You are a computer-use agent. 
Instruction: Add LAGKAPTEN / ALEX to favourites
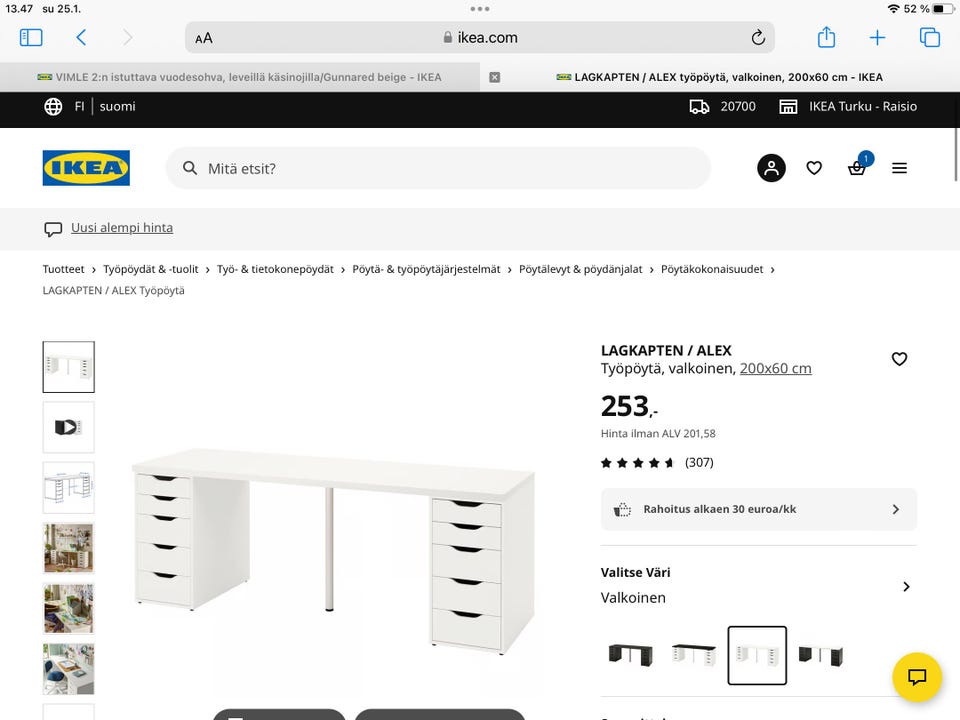tap(899, 359)
